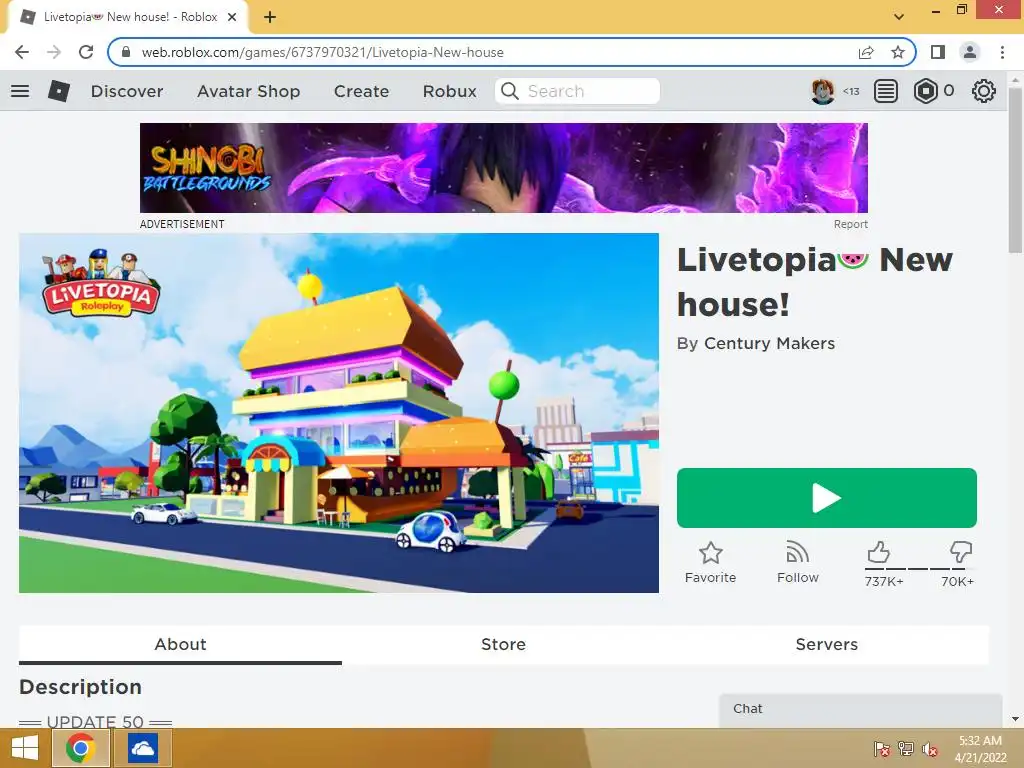Image resolution: width=1024 pixels, height=768 pixels.
Task: Open the user avatar profile icon
Action: [823, 91]
